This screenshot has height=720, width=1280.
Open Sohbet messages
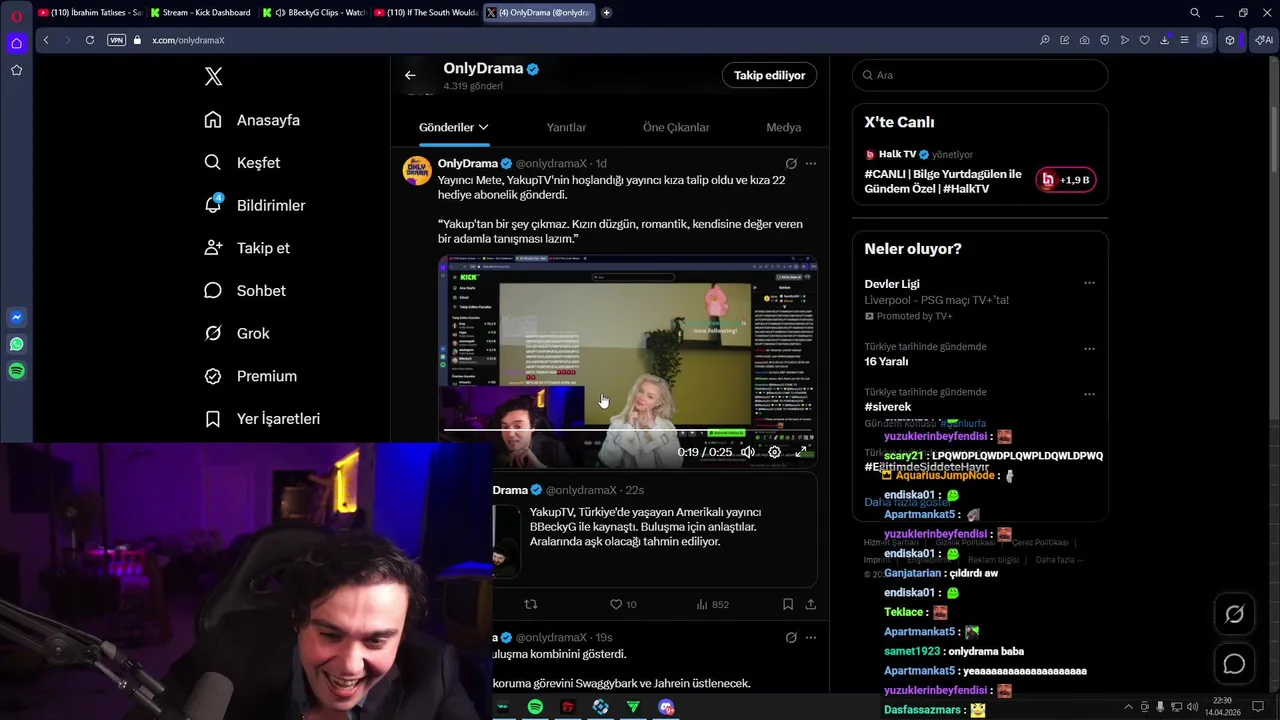[245, 291]
